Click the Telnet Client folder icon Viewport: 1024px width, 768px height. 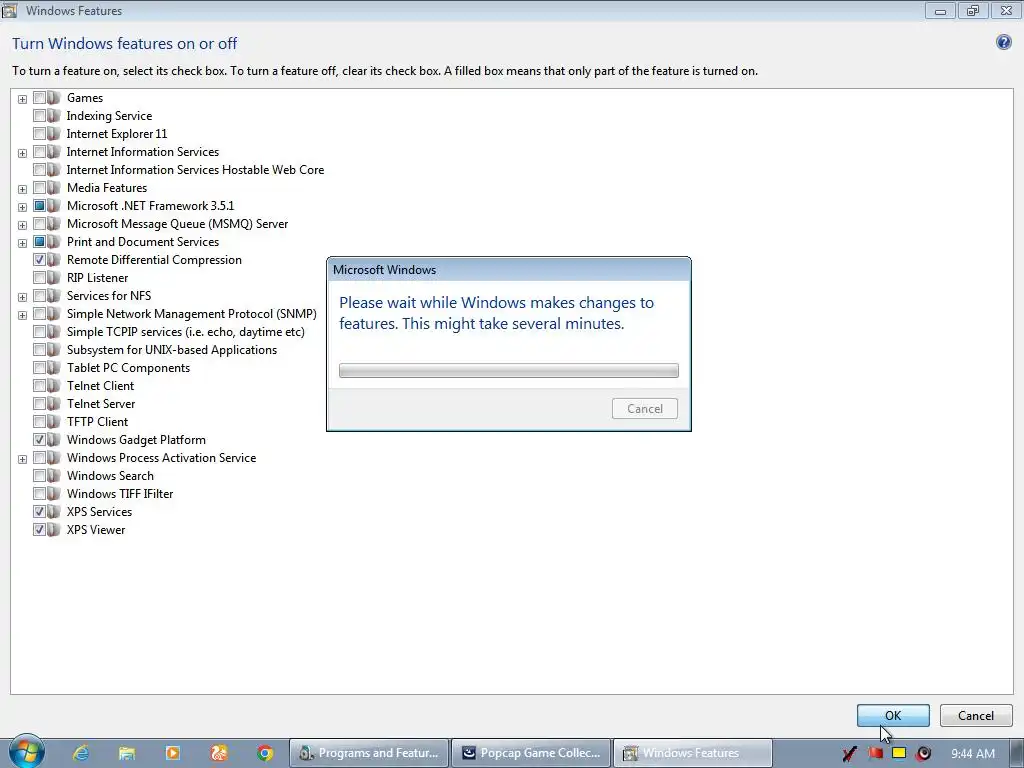54,386
